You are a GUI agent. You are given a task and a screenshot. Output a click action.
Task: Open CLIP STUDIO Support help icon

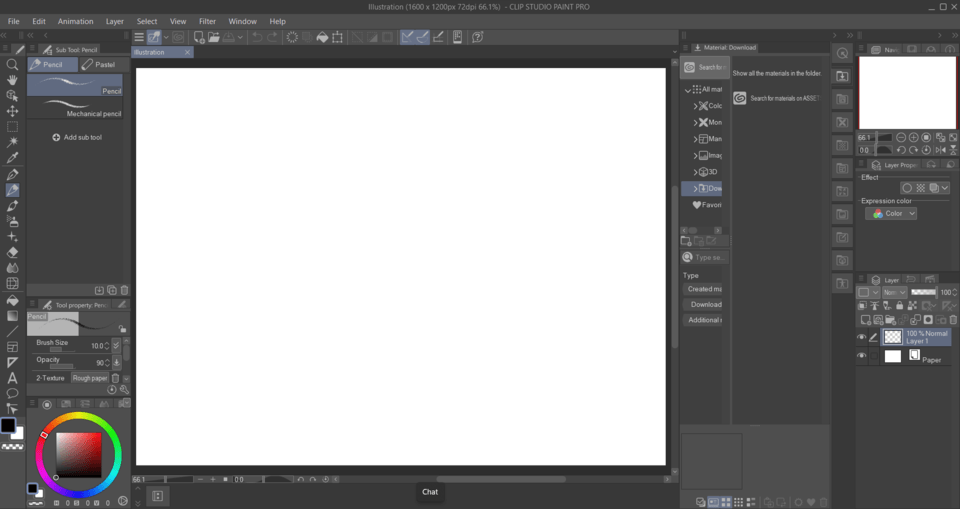point(478,37)
